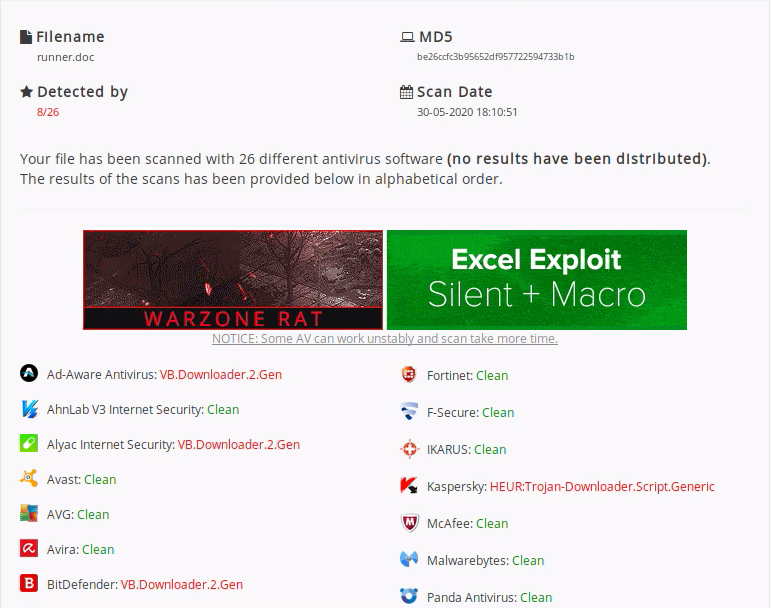Screen dimensions: 772x608
Task: Click the Kaspersky logo icon
Action: click(x=409, y=486)
